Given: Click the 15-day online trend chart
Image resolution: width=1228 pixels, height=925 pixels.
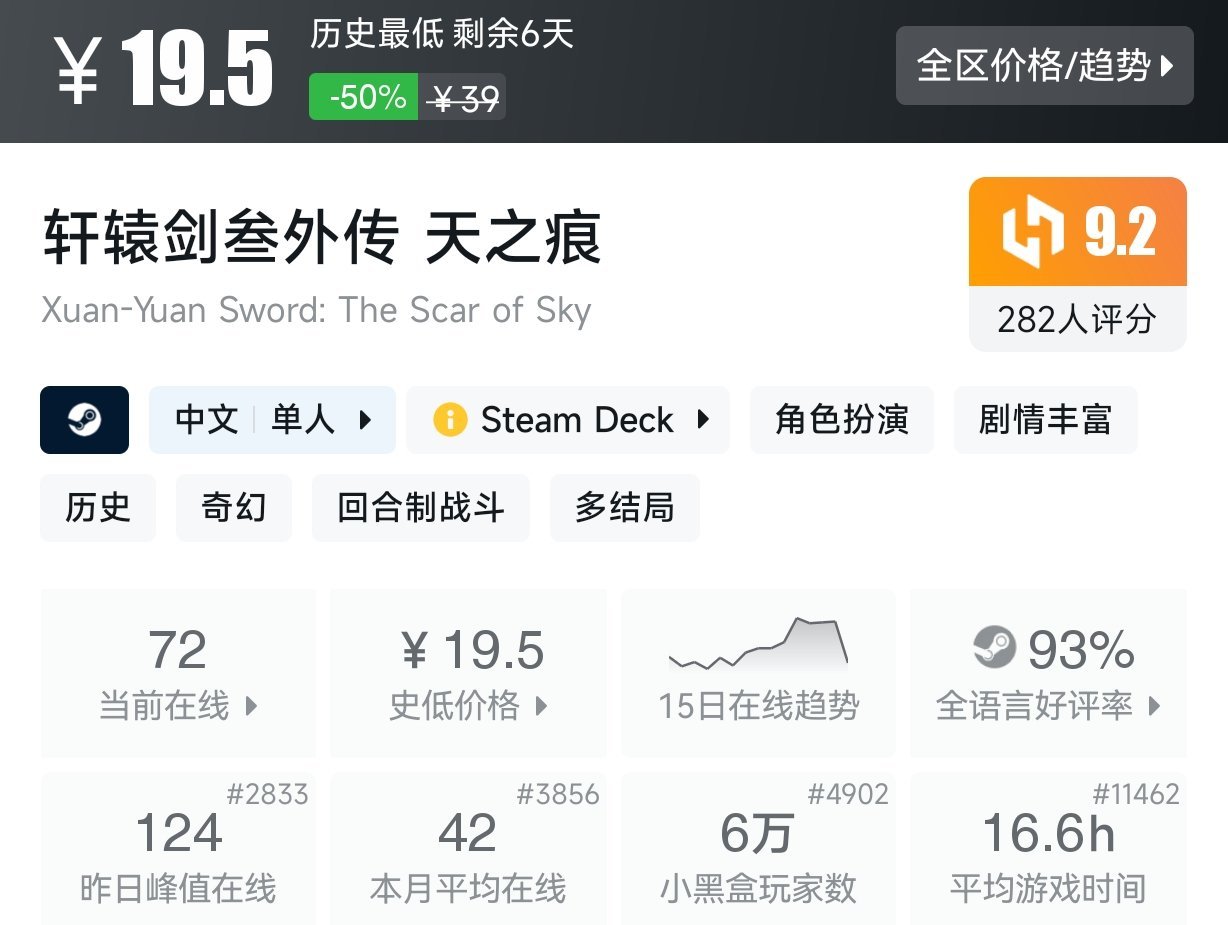Looking at the screenshot, I should [x=758, y=645].
